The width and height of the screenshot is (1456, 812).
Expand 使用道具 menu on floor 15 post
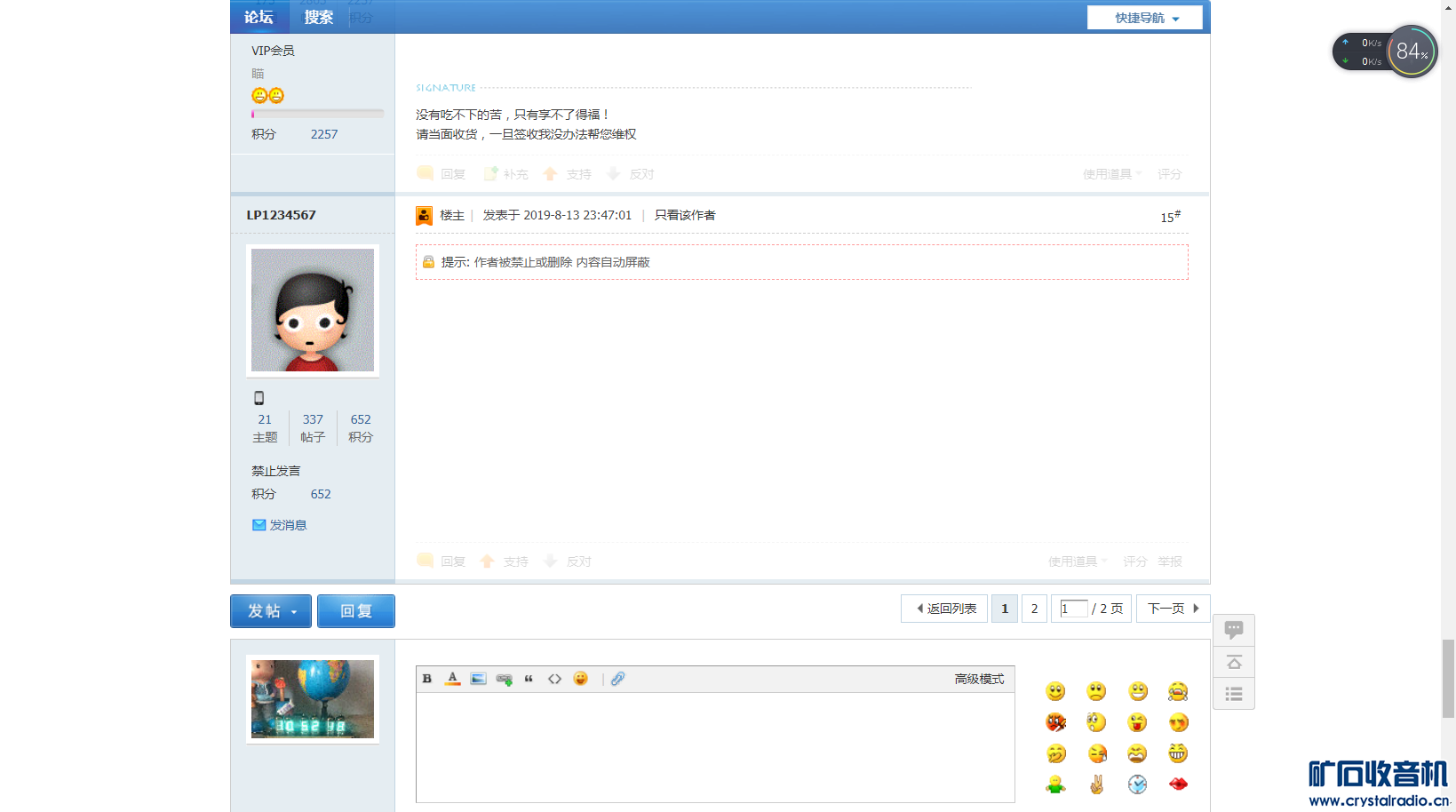1078,561
